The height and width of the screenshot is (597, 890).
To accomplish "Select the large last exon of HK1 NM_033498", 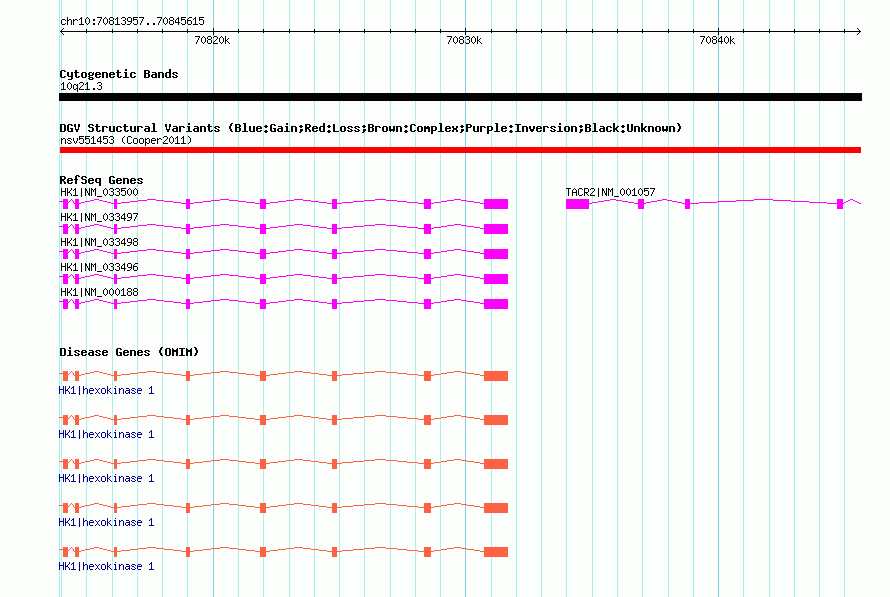I will point(496,254).
